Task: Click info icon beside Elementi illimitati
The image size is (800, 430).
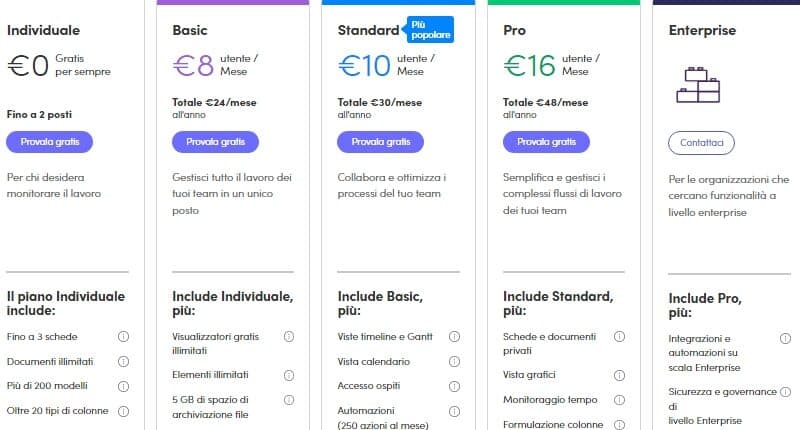Action: tap(289, 375)
